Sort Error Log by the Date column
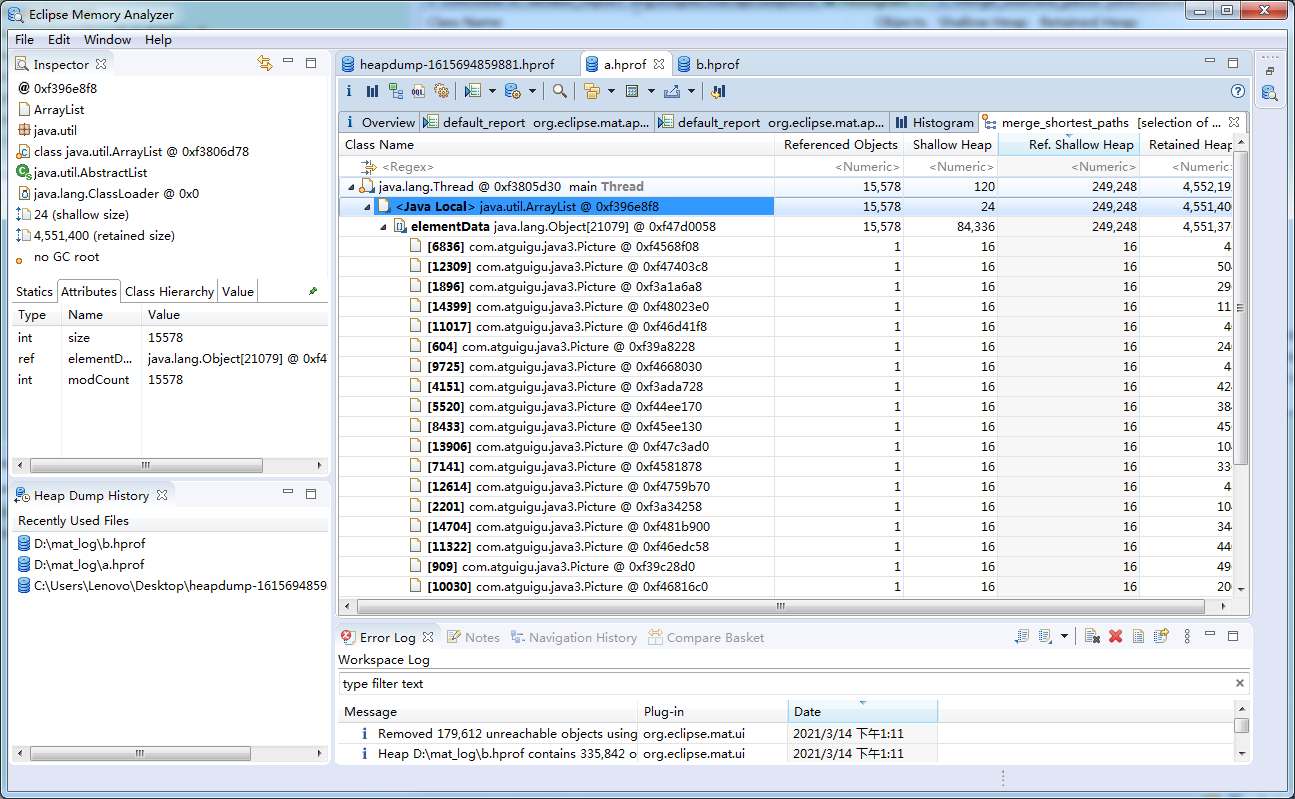The height and width of the screenshot is (799, 1295). pos(863,711)
